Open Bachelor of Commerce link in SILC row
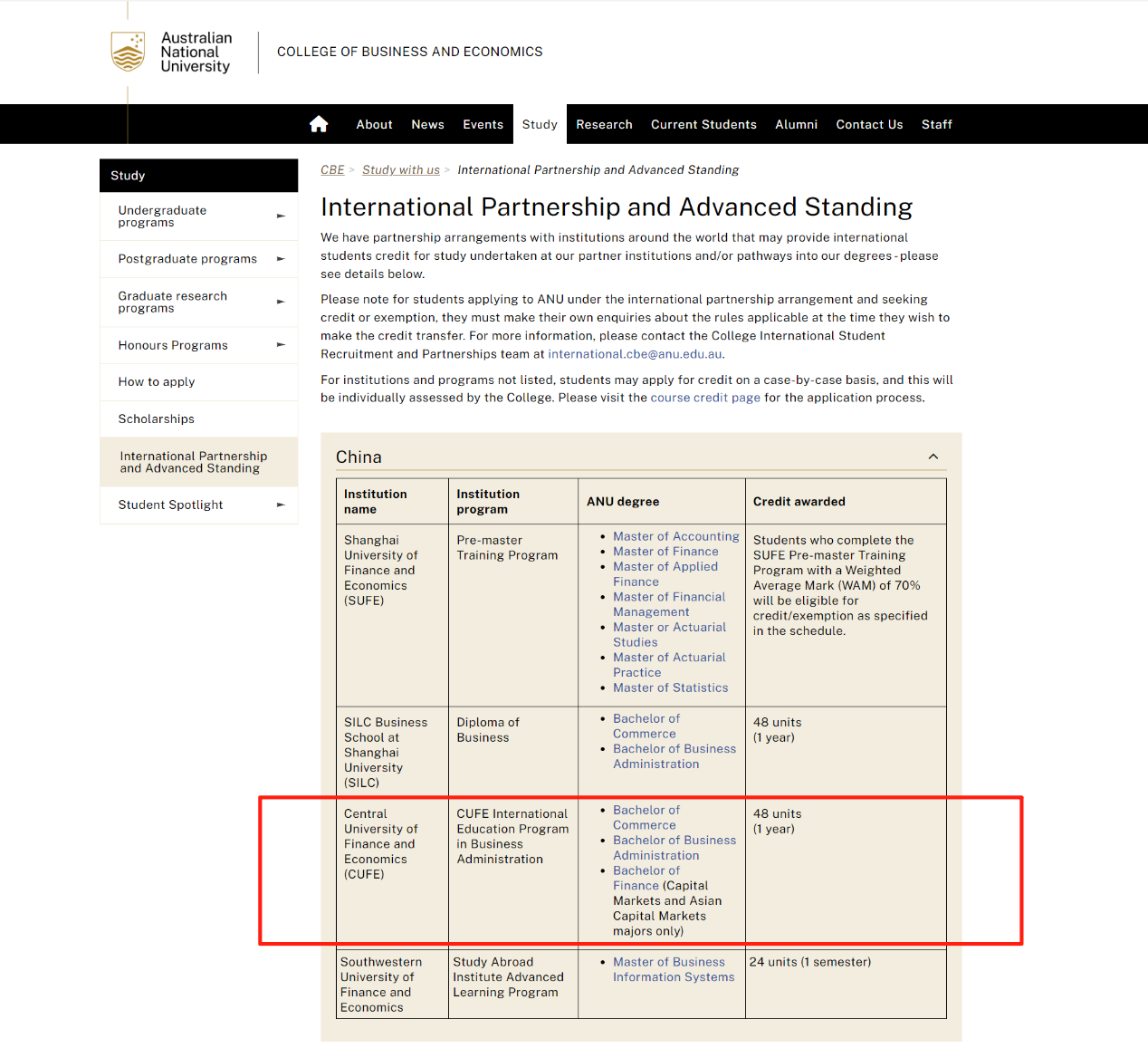This screenshot has height=1048, width=1148. click(646, 726)
